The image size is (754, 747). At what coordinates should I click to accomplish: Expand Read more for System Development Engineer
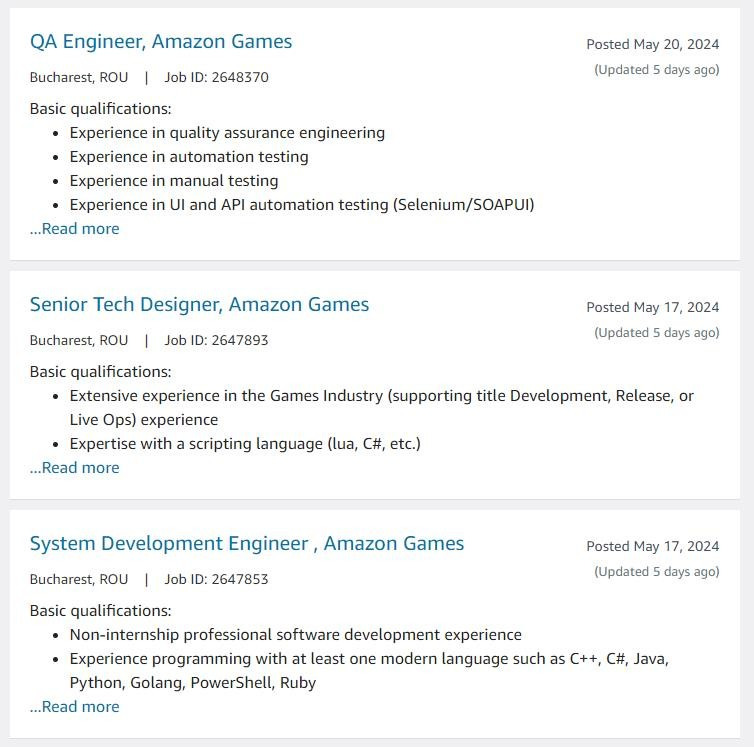pos(75,707)
